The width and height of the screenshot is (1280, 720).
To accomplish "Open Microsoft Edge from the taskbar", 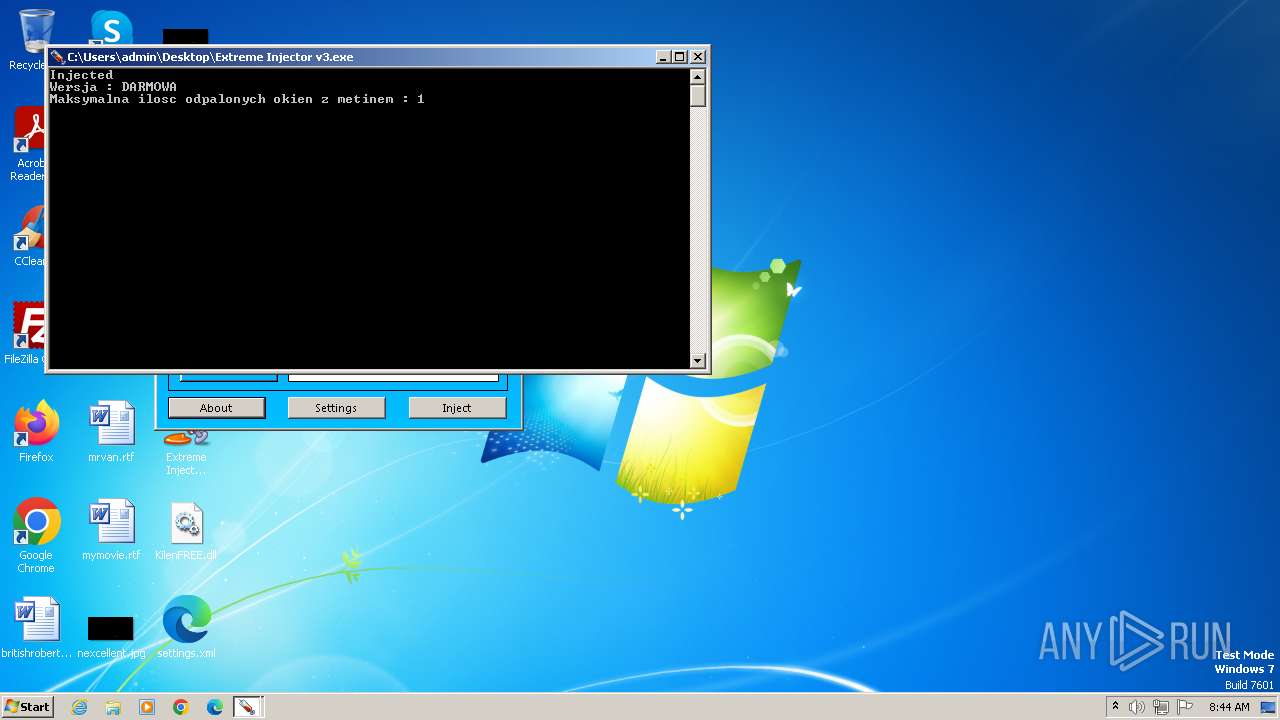I will click(x=215, y=707).
